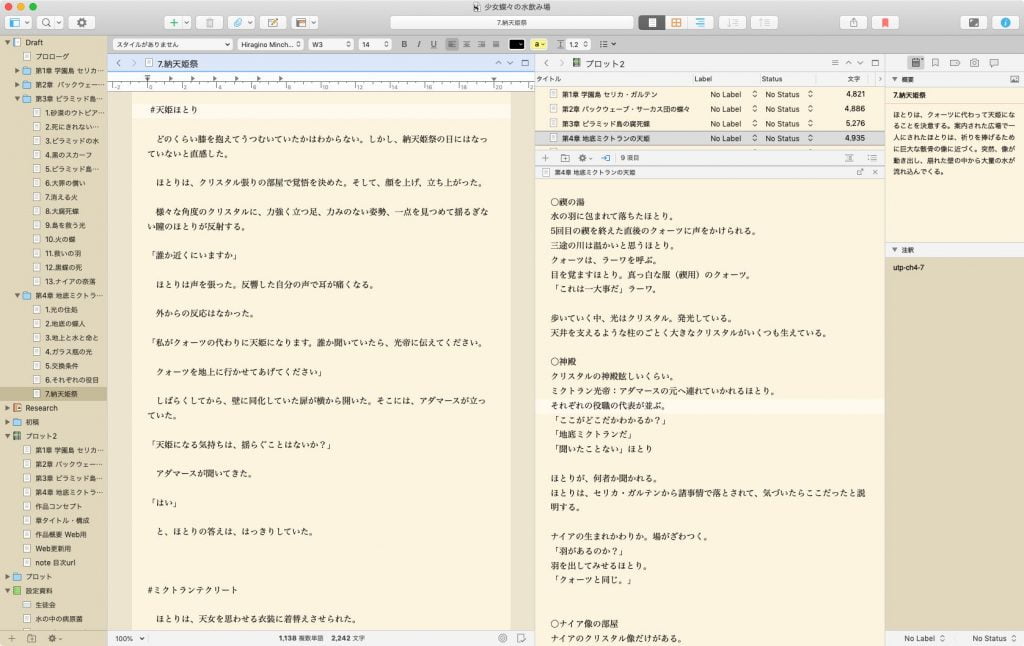Viewport: 1024px width, 646px height.
Task: Open No Status dropdown in Inspector footer
Action: tap(993, 638)
